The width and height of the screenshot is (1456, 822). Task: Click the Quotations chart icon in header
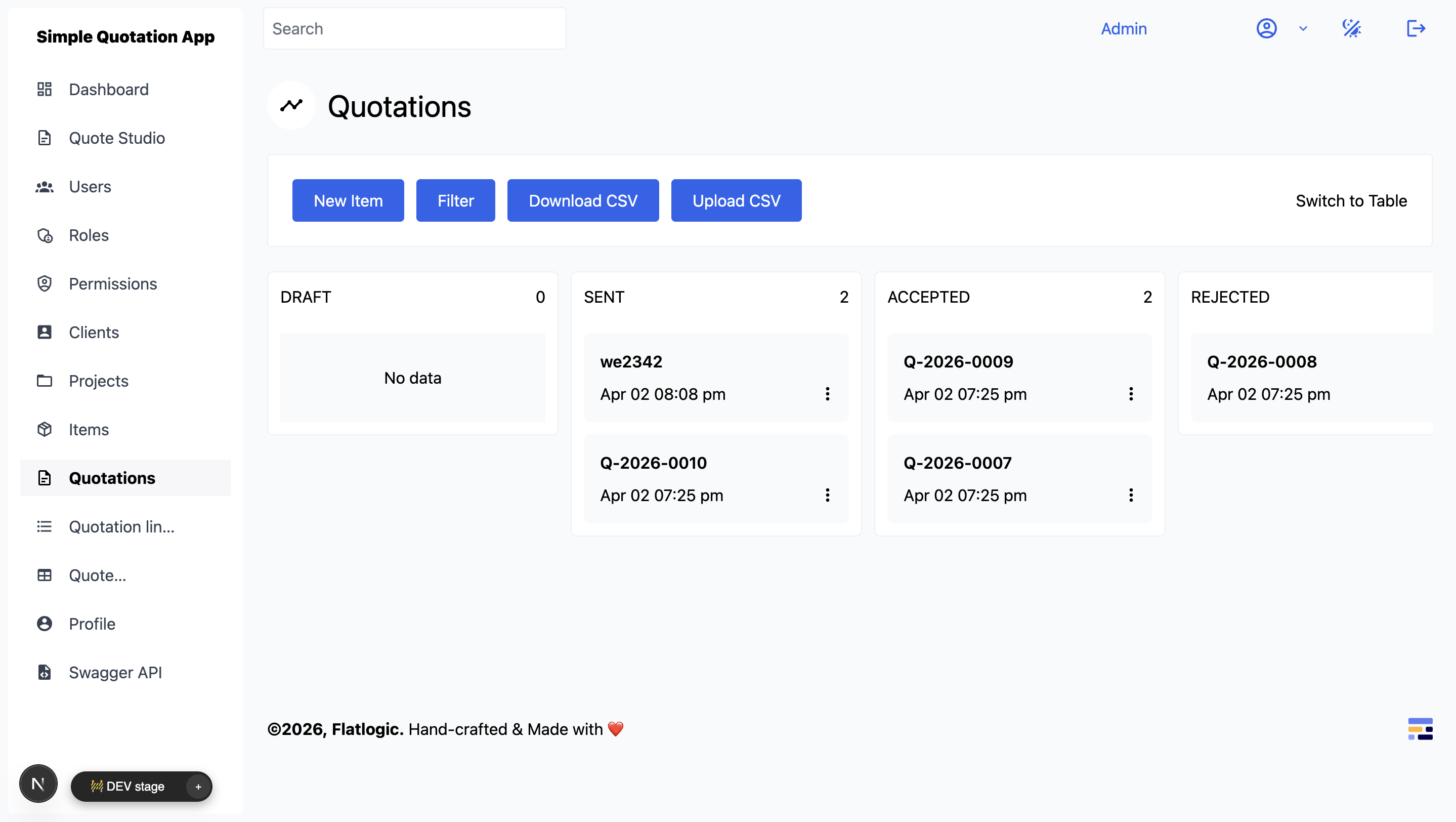pyautogui.click(x=291, y=105)
